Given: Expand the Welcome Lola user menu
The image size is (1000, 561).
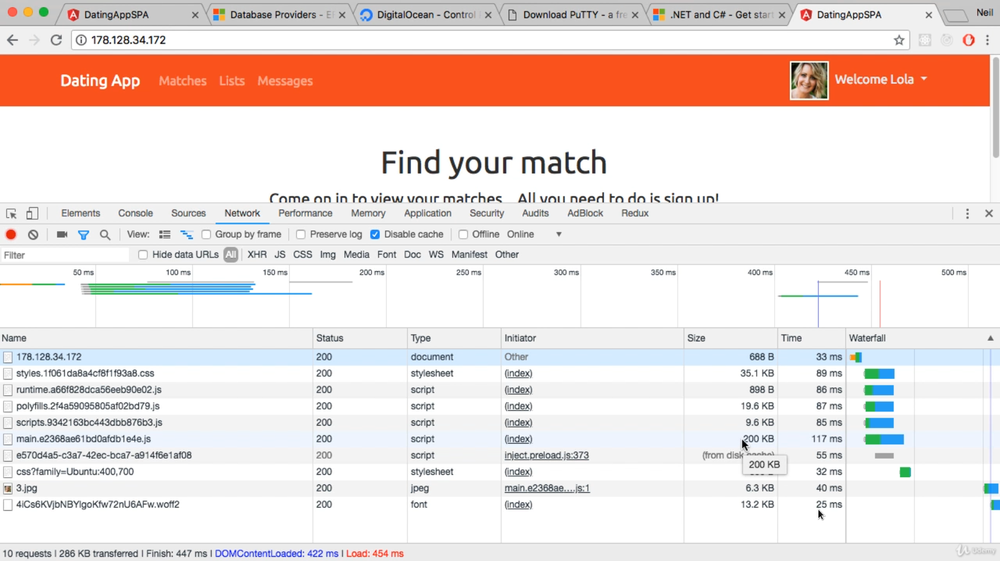Looking at the screenshot, I should pos(881,80).
